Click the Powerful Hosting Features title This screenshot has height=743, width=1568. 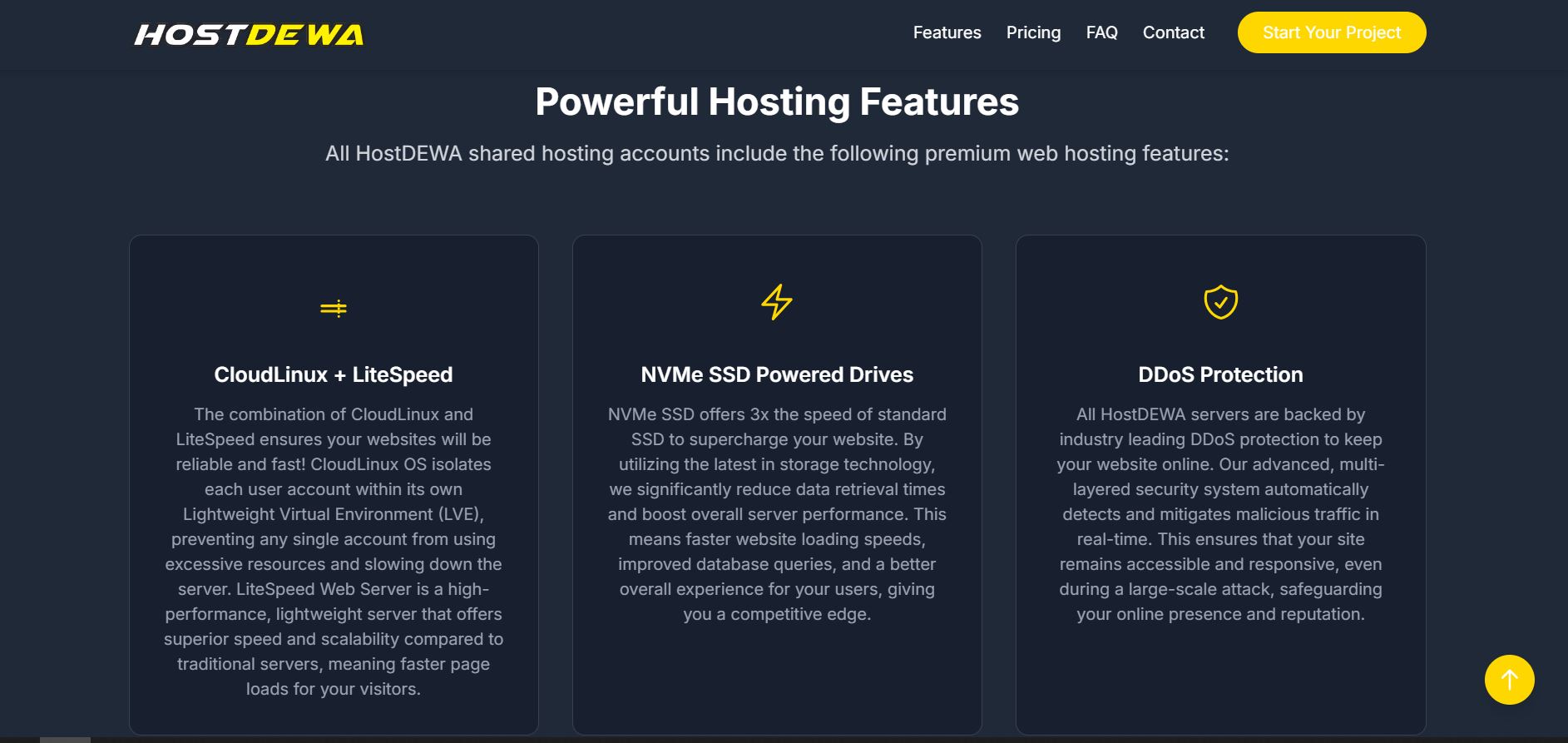(777, 102)
